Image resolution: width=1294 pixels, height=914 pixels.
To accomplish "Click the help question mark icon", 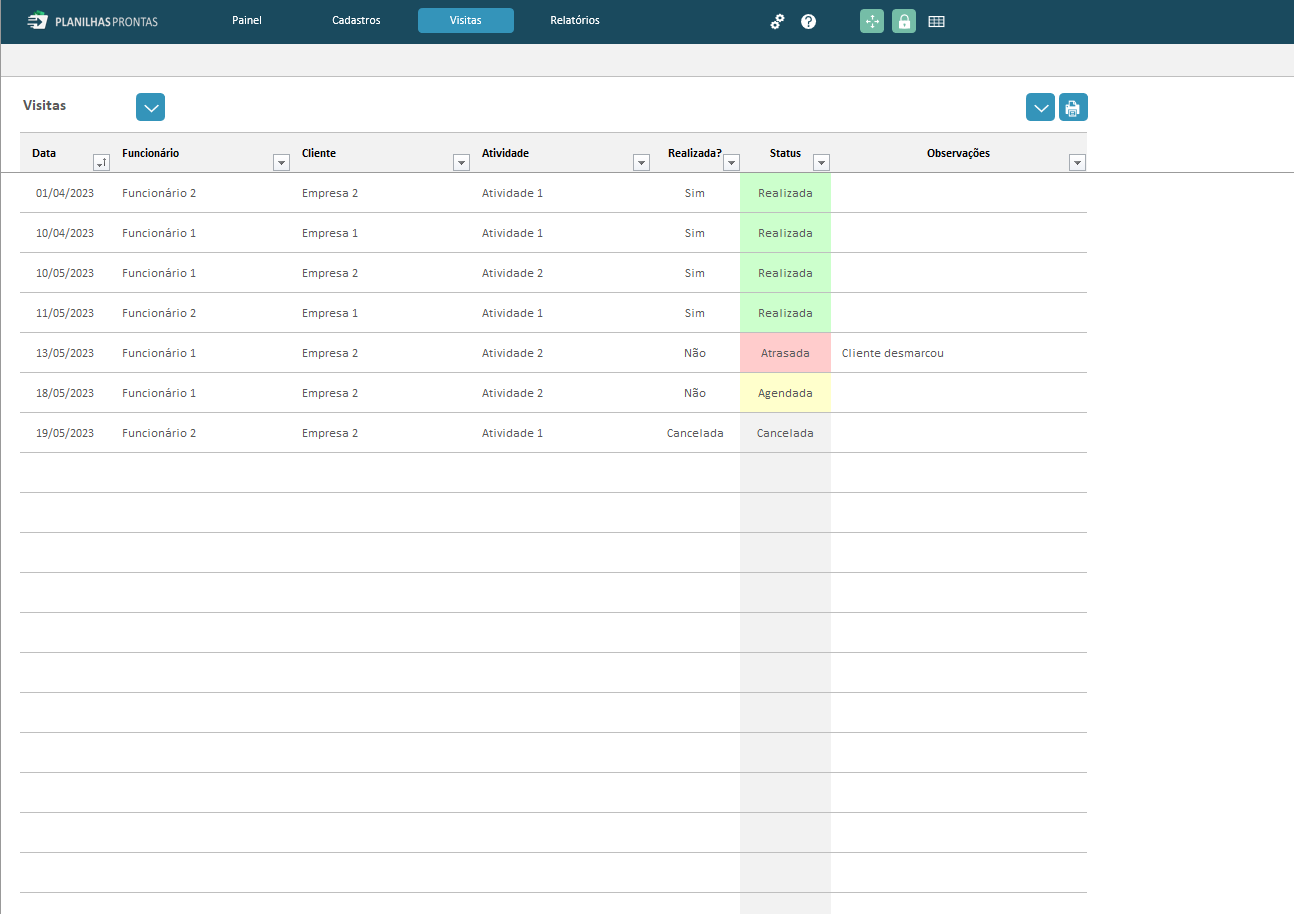I will (808, 21).
